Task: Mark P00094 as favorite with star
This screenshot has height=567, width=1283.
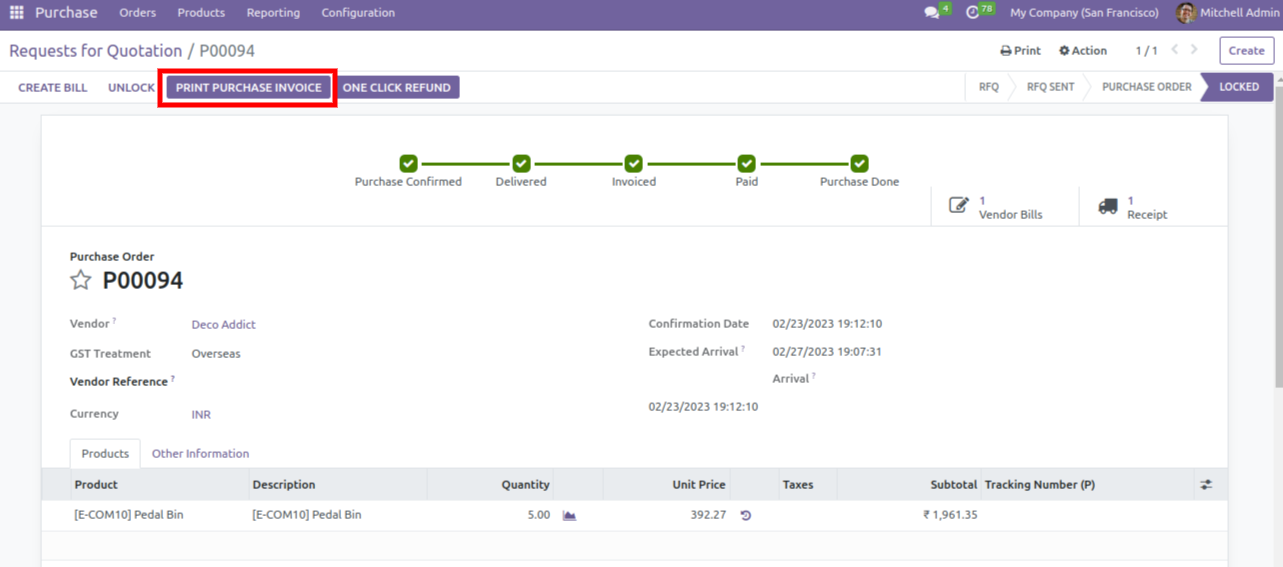Action: 81,281
